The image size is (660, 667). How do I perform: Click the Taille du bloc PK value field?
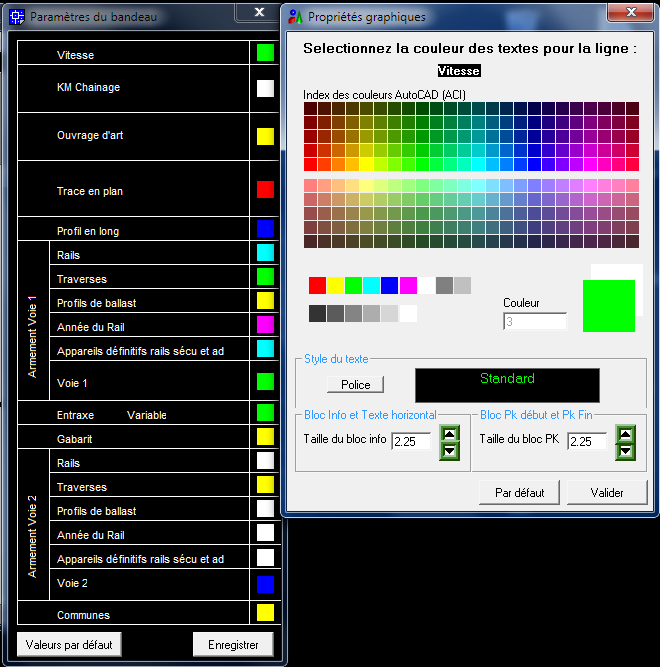587,441
